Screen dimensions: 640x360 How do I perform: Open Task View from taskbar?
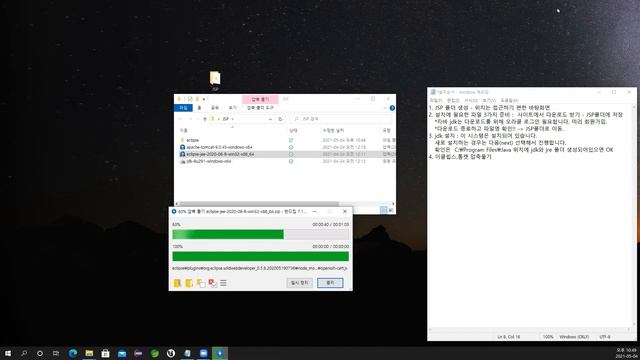[x=56, y=353]
